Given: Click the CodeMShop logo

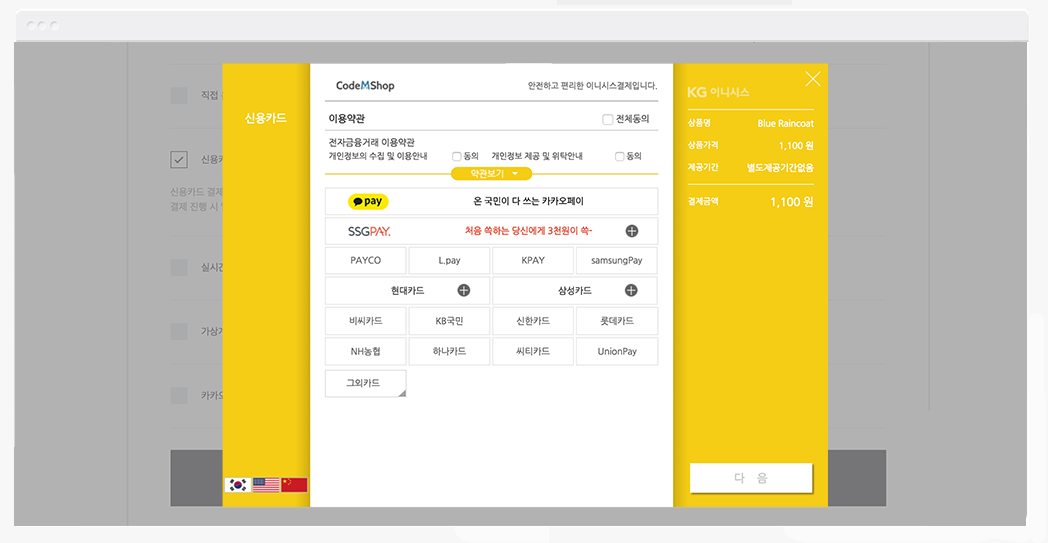Looking at the screenshot, I should [x=365, y=86].
